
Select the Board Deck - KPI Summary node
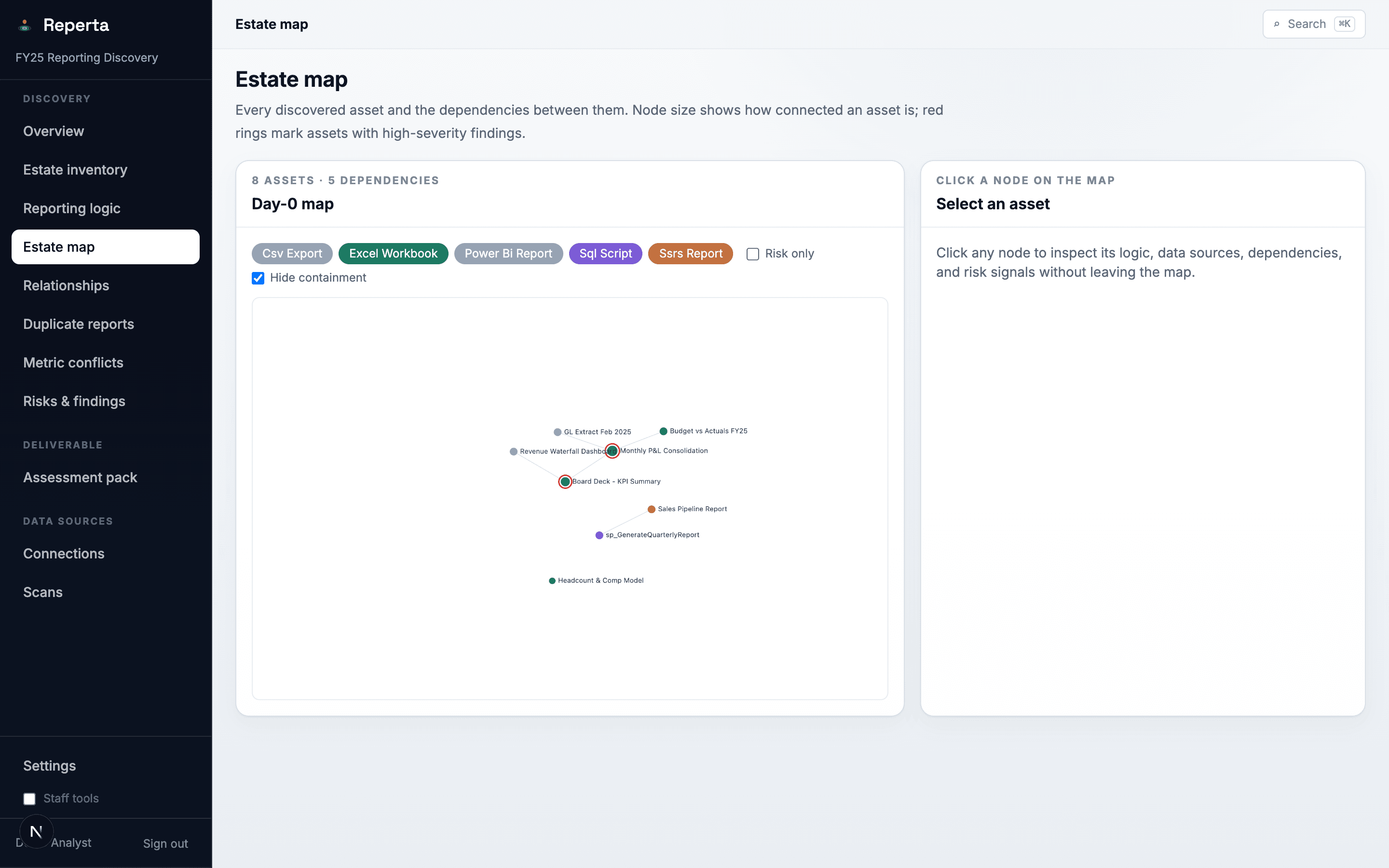[x=565, y=482]
